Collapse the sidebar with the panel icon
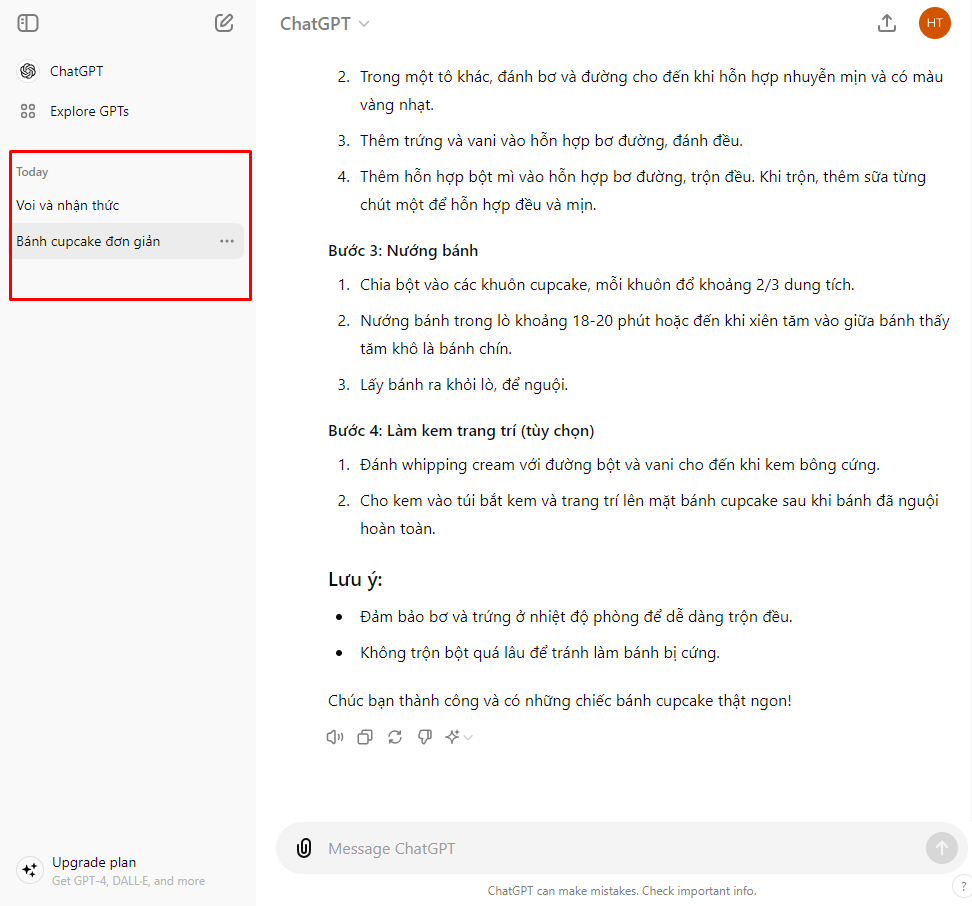Viewport: 972px width, 906px height. point(28,24)
